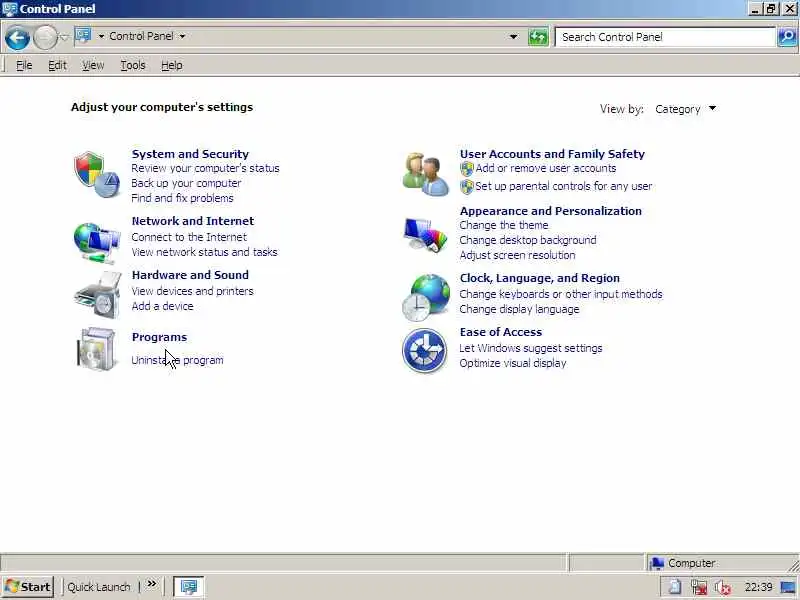
Task: Open the Network and Internet globe icon
Action: pos(97,242)
